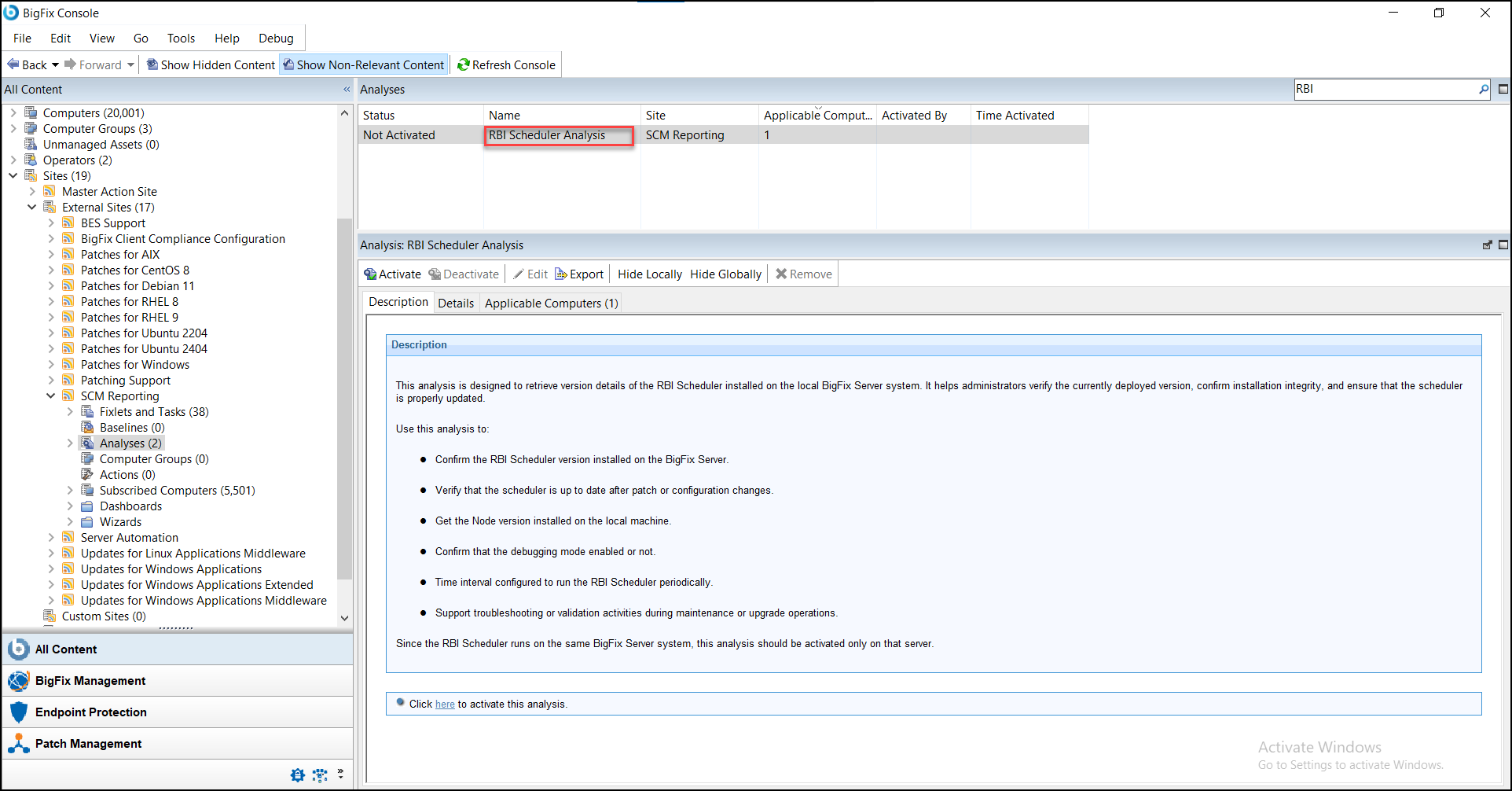Screen dimensions: 1512x791
Task: Select the All Content domain
Action: [178, 649]
